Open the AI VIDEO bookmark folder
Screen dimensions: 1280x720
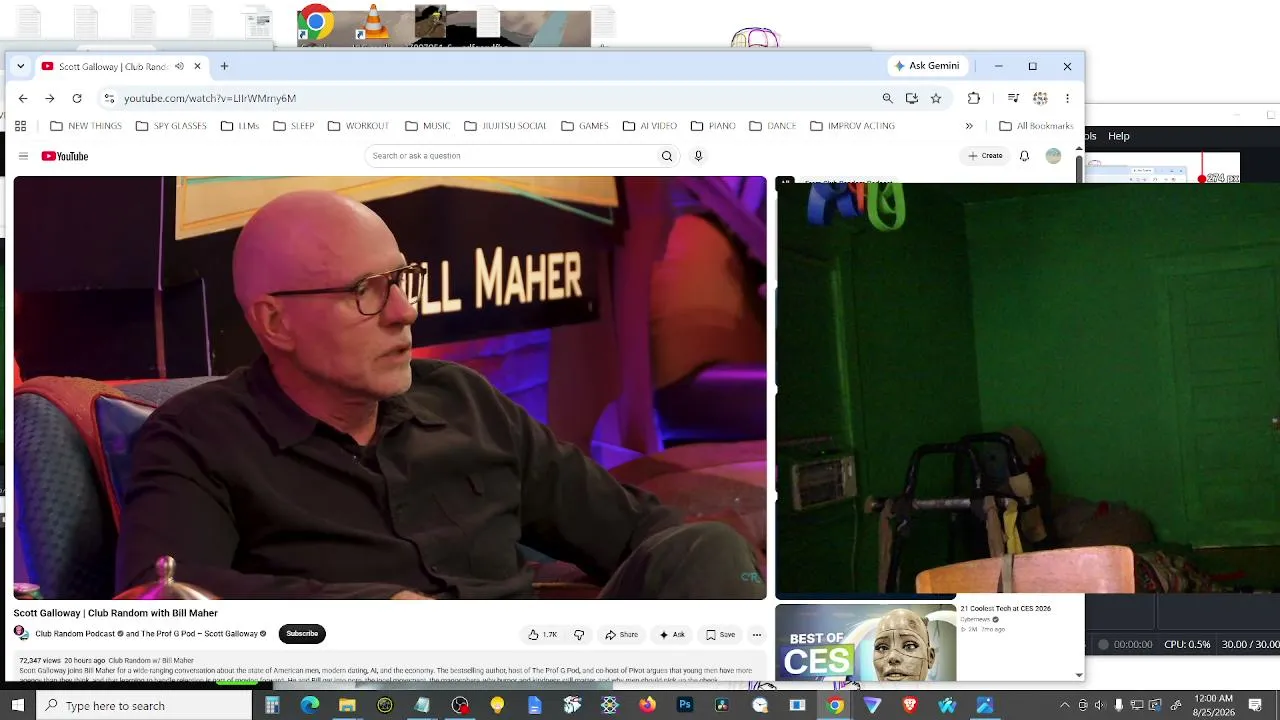[650, 126]
